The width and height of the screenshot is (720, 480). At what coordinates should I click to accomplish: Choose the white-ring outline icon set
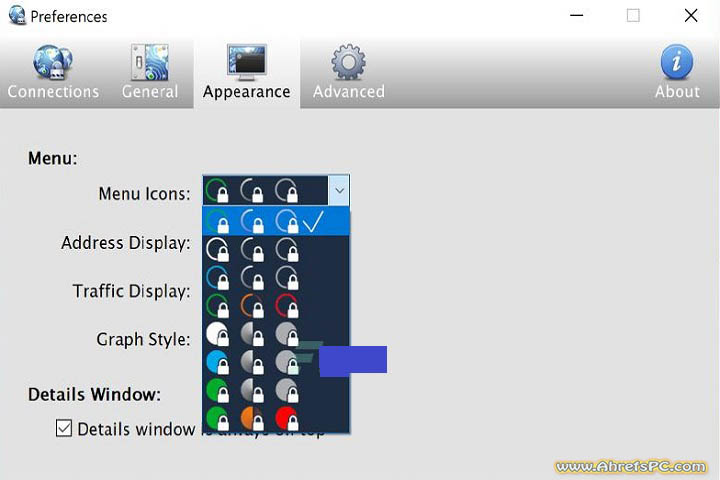pyautogui.click(x=276, y=249)
